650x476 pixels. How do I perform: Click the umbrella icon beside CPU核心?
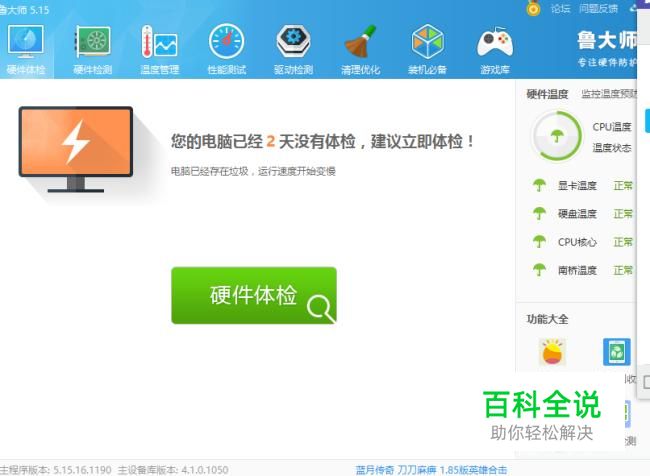pyautogui.click(x=539, y=242)
